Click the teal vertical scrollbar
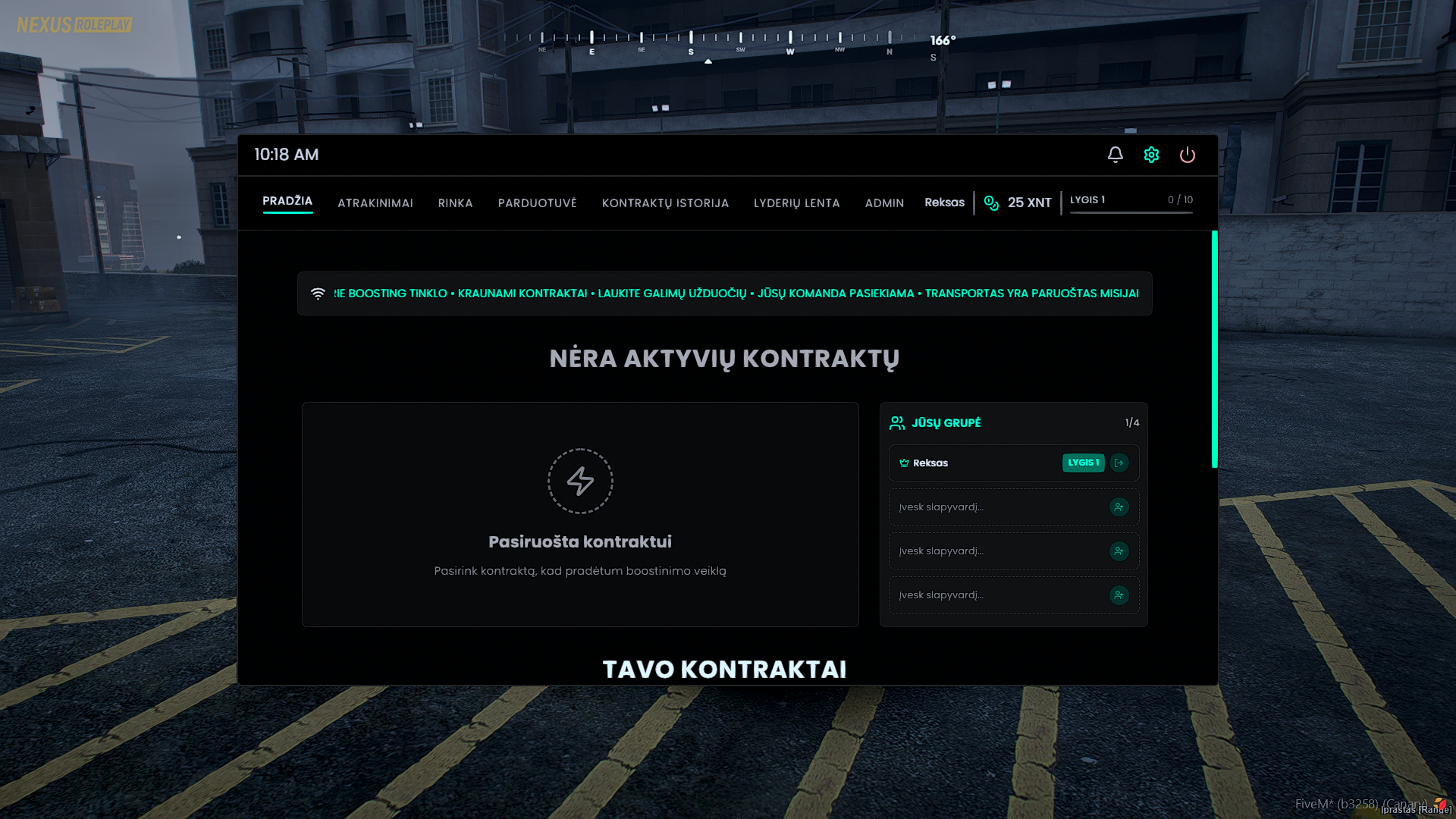Viewport: 1456px width, 819px height. point(1214,349)
